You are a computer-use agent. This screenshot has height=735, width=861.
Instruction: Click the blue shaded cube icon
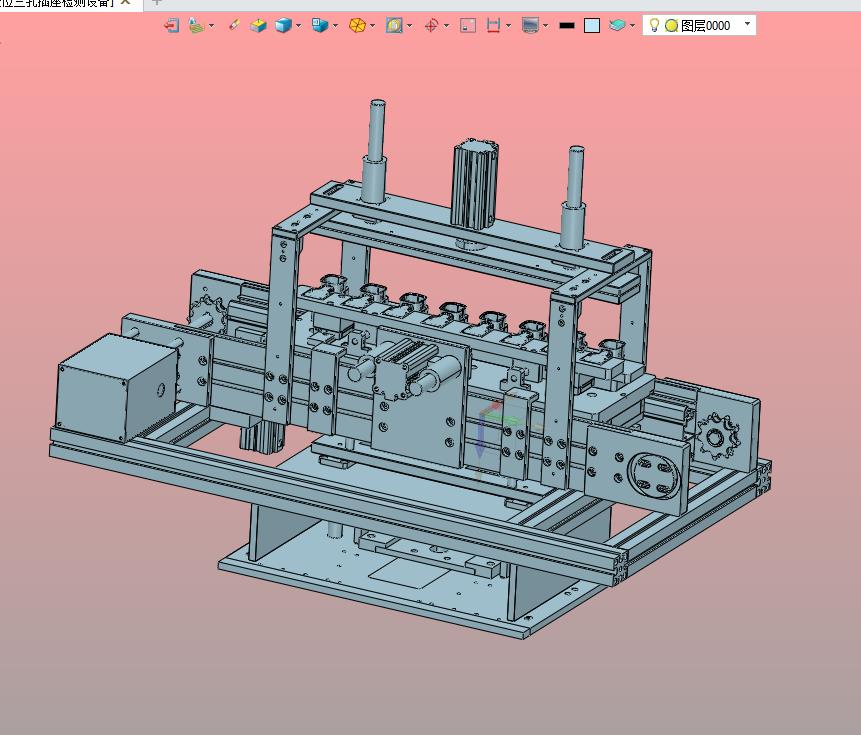283,25
